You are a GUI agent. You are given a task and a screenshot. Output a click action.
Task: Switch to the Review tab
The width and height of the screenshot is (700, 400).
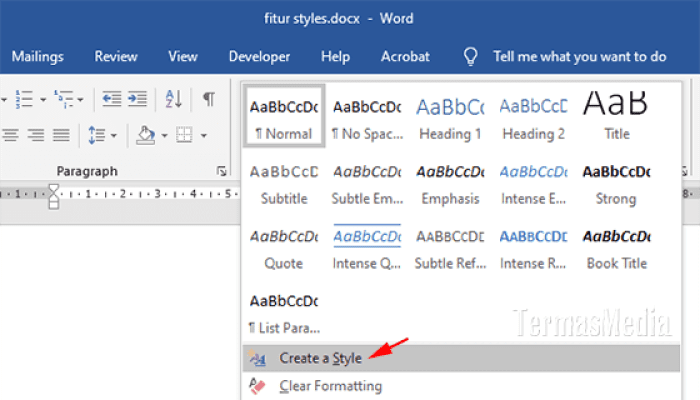click(x=116, y=57)
